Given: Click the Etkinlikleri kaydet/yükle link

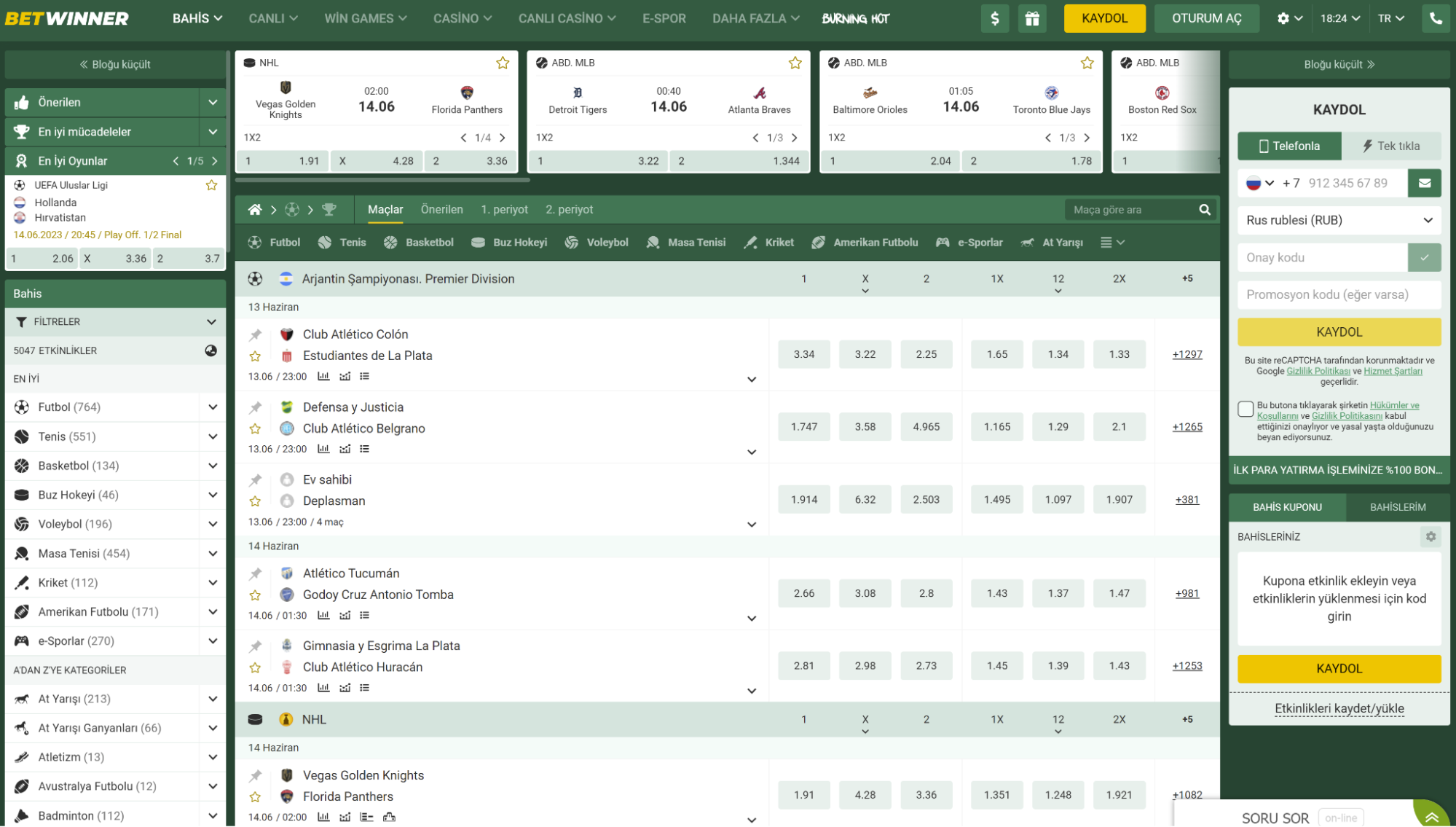Looking at the screenshot, I should pos(1339,709).
